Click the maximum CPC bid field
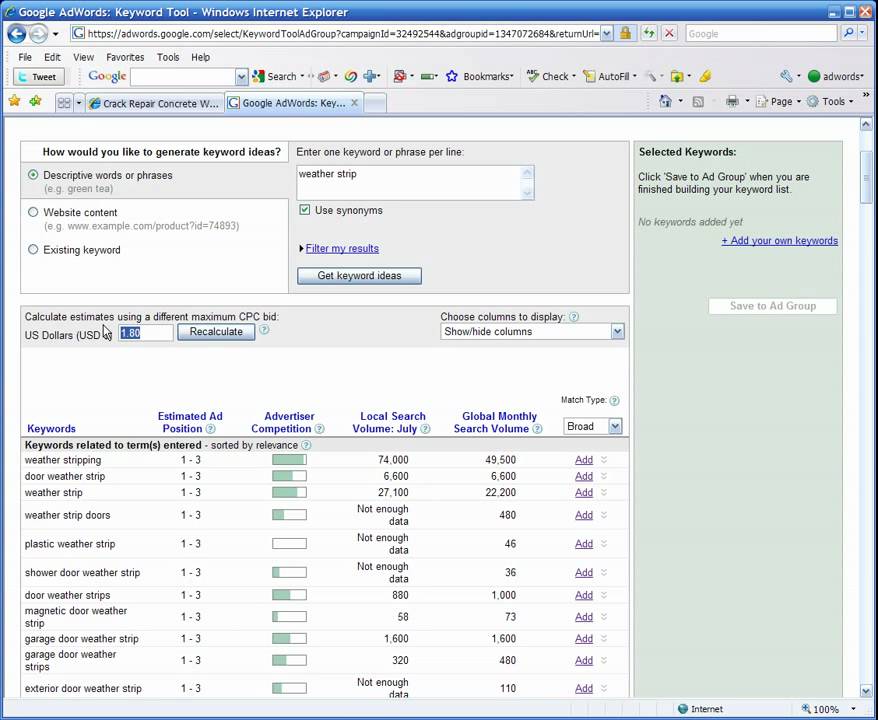 point(146,333)
